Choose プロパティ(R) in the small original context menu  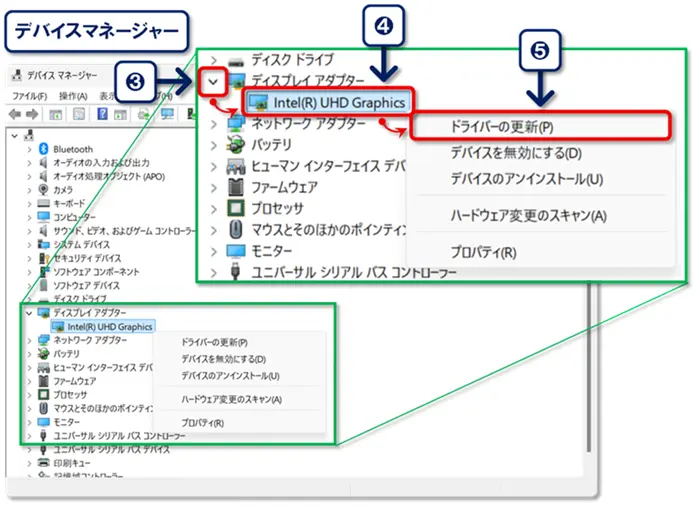tap(202, 422)
